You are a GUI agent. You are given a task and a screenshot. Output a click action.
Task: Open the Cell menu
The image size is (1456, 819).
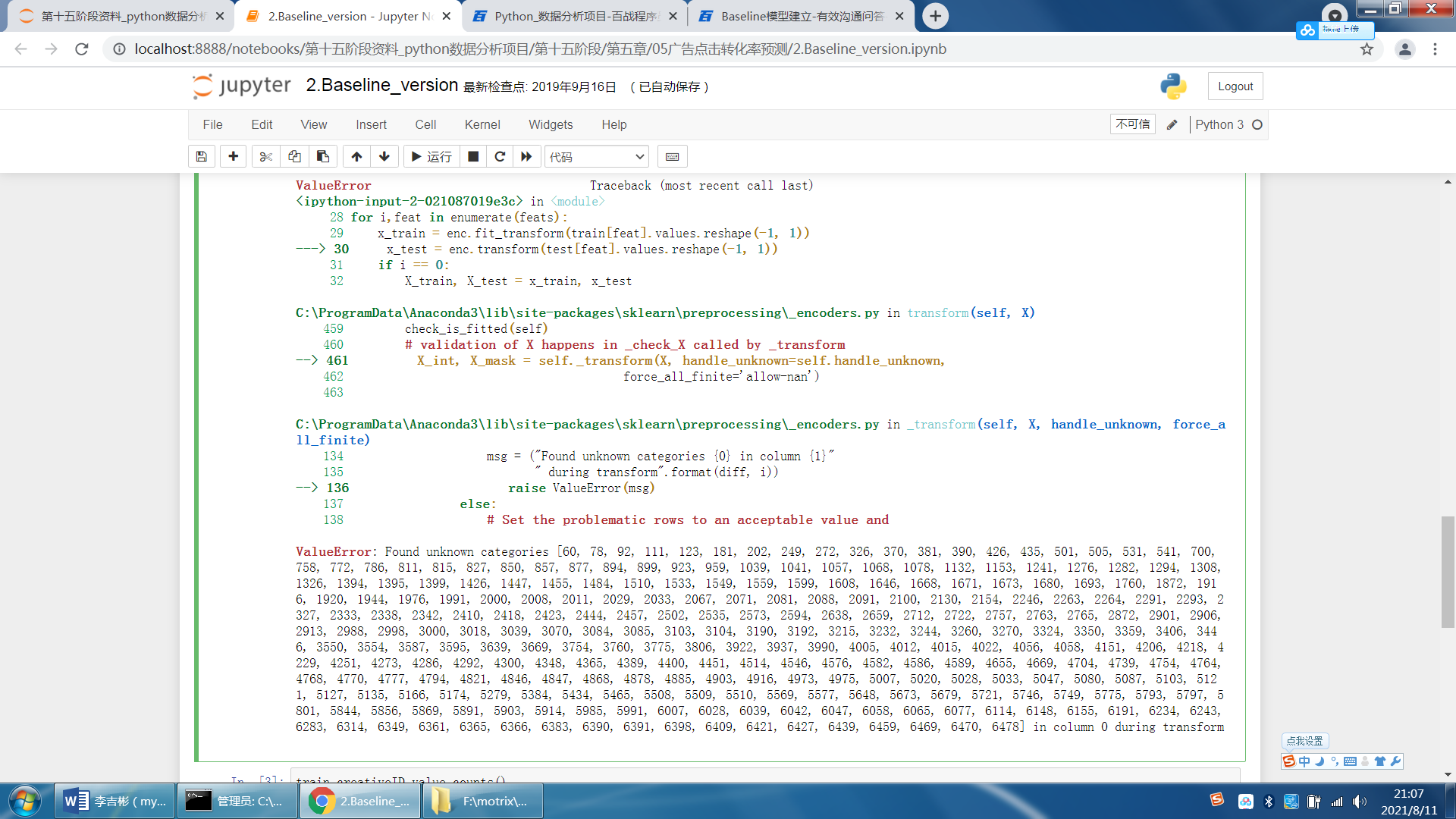(425, 125)
